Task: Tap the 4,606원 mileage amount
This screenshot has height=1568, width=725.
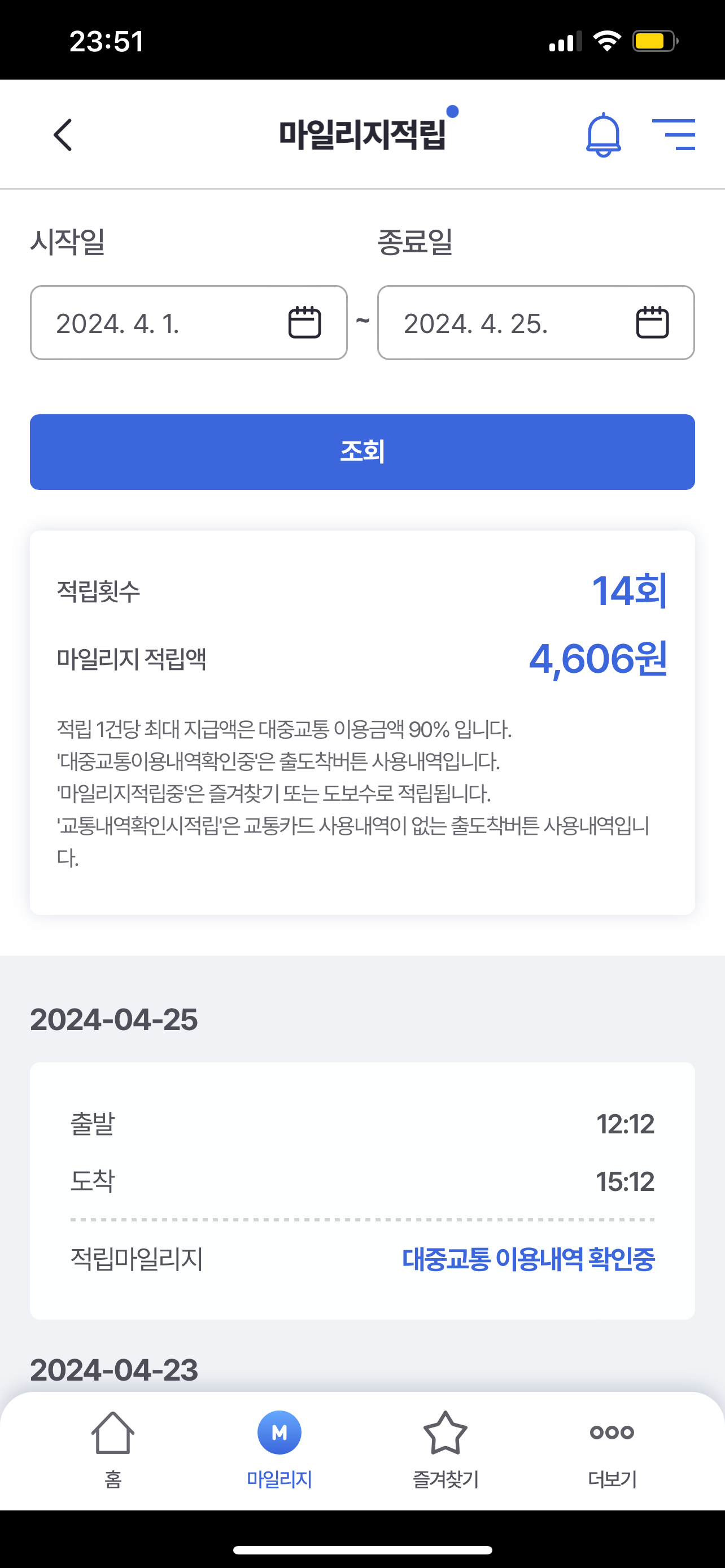Action: 598,659
